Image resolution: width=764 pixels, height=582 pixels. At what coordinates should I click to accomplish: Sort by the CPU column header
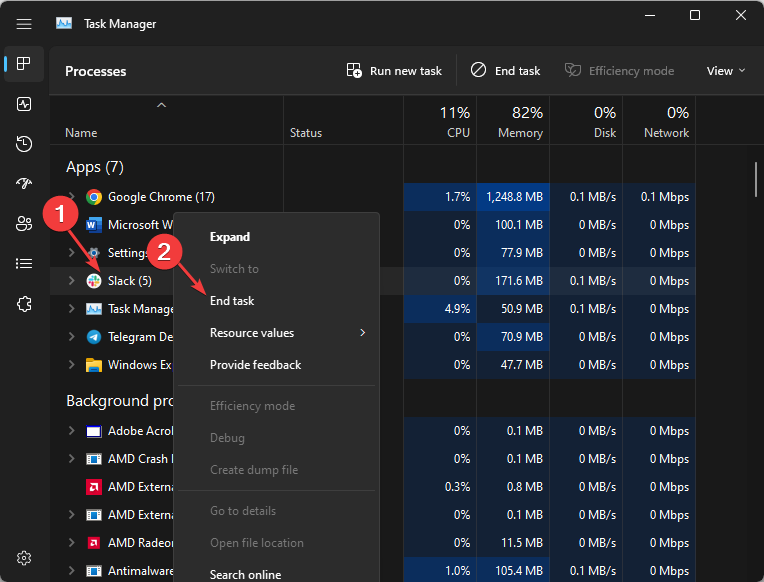(440, 120)
